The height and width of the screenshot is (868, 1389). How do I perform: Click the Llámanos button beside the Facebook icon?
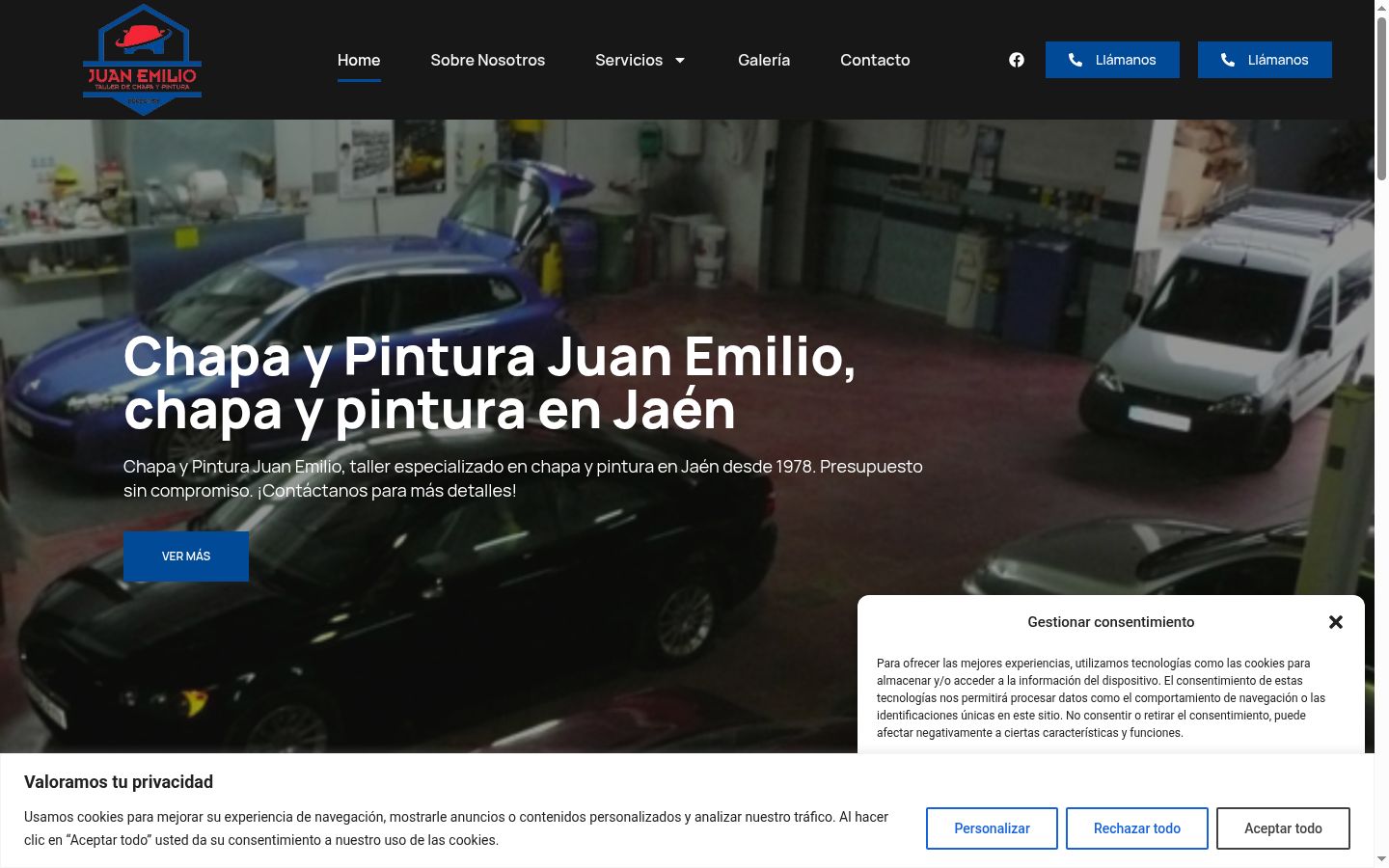(1112, 60)
